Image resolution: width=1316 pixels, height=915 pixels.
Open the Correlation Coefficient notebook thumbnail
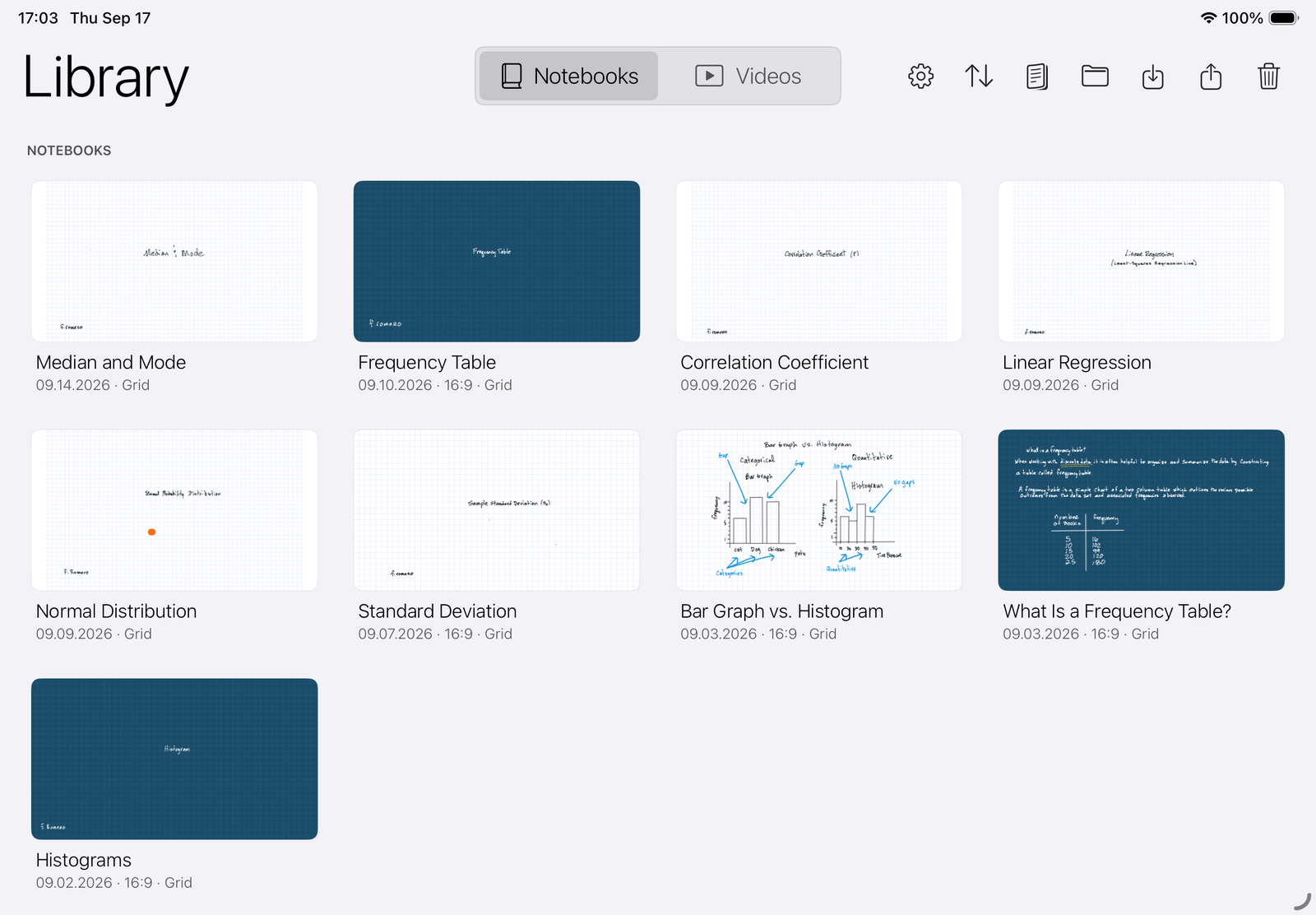(x=819, y=262)
